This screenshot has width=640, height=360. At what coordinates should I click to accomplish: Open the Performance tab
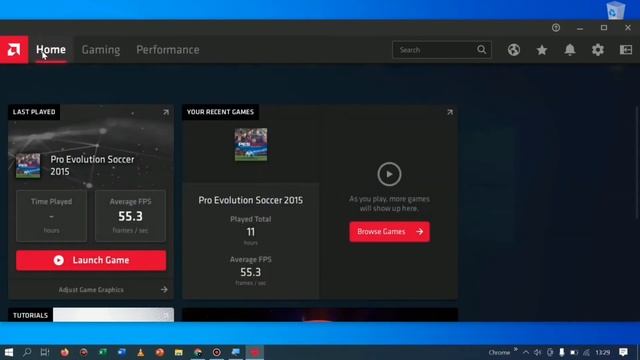point(168,50)
